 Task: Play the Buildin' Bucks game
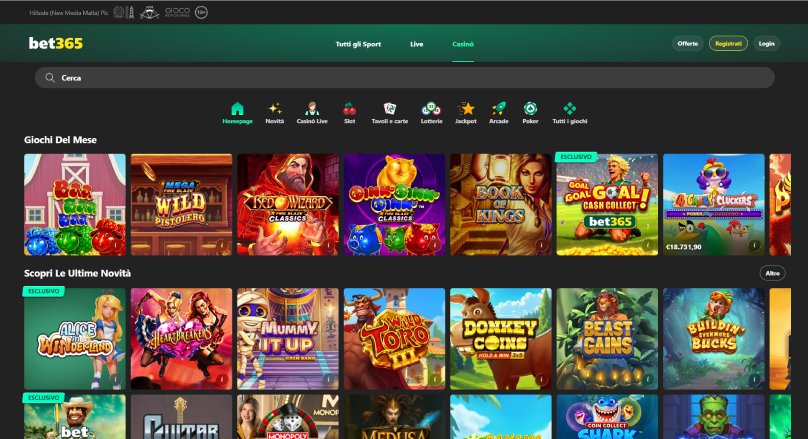pos(714,339)
